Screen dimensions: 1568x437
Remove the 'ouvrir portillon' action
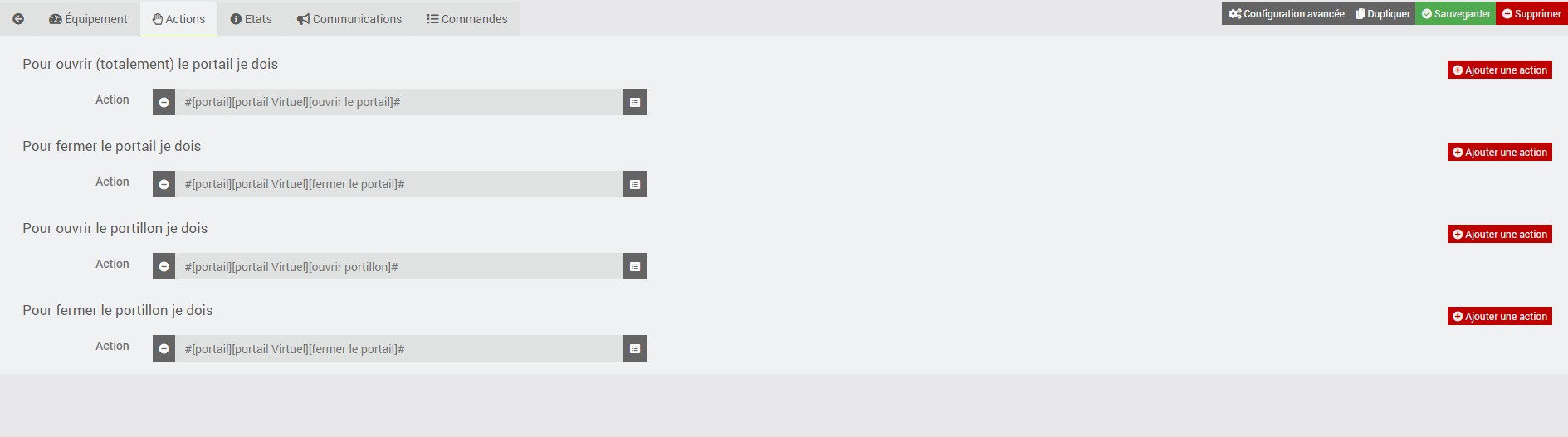[164, 266]
